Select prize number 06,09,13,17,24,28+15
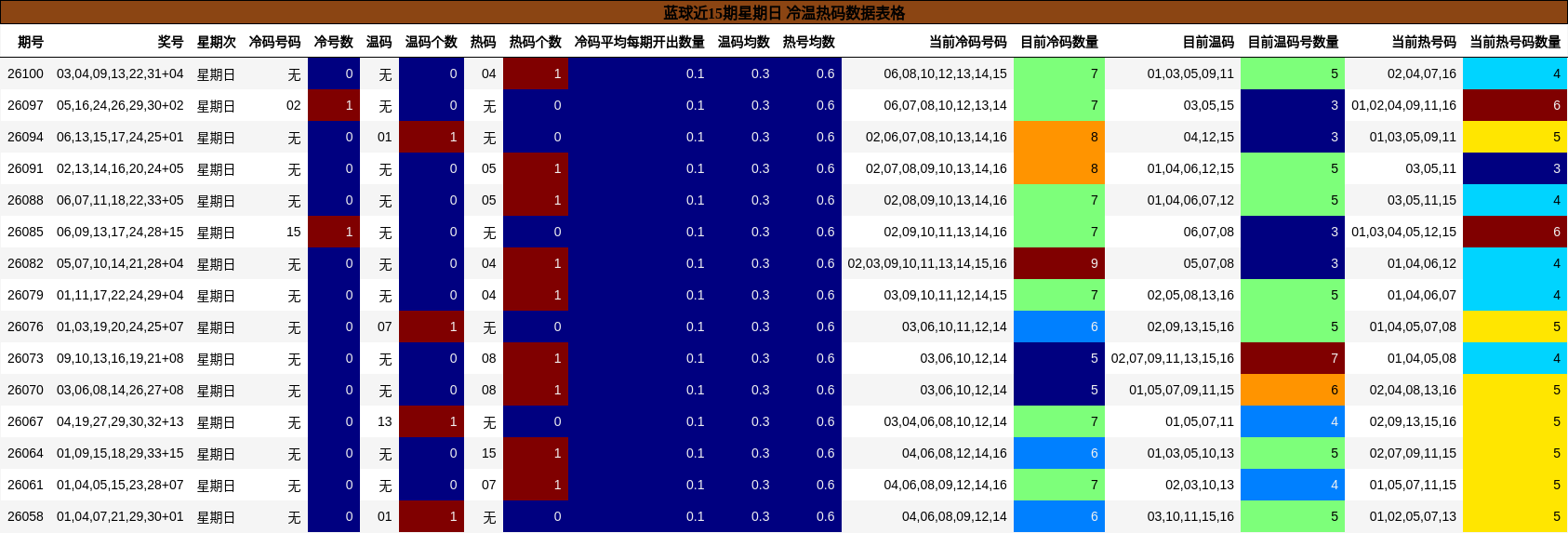This screenshot has height=533, width=1568. [120, 232]
